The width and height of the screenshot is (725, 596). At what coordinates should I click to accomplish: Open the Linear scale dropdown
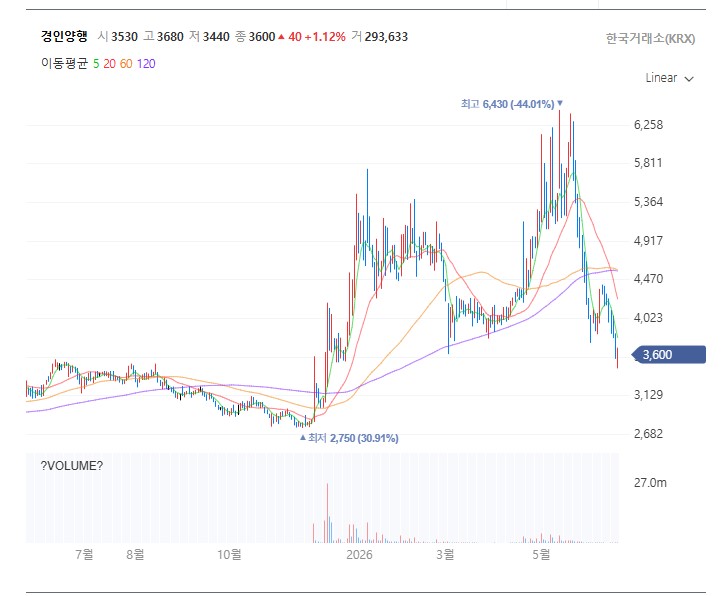click(x=669, y=78)
